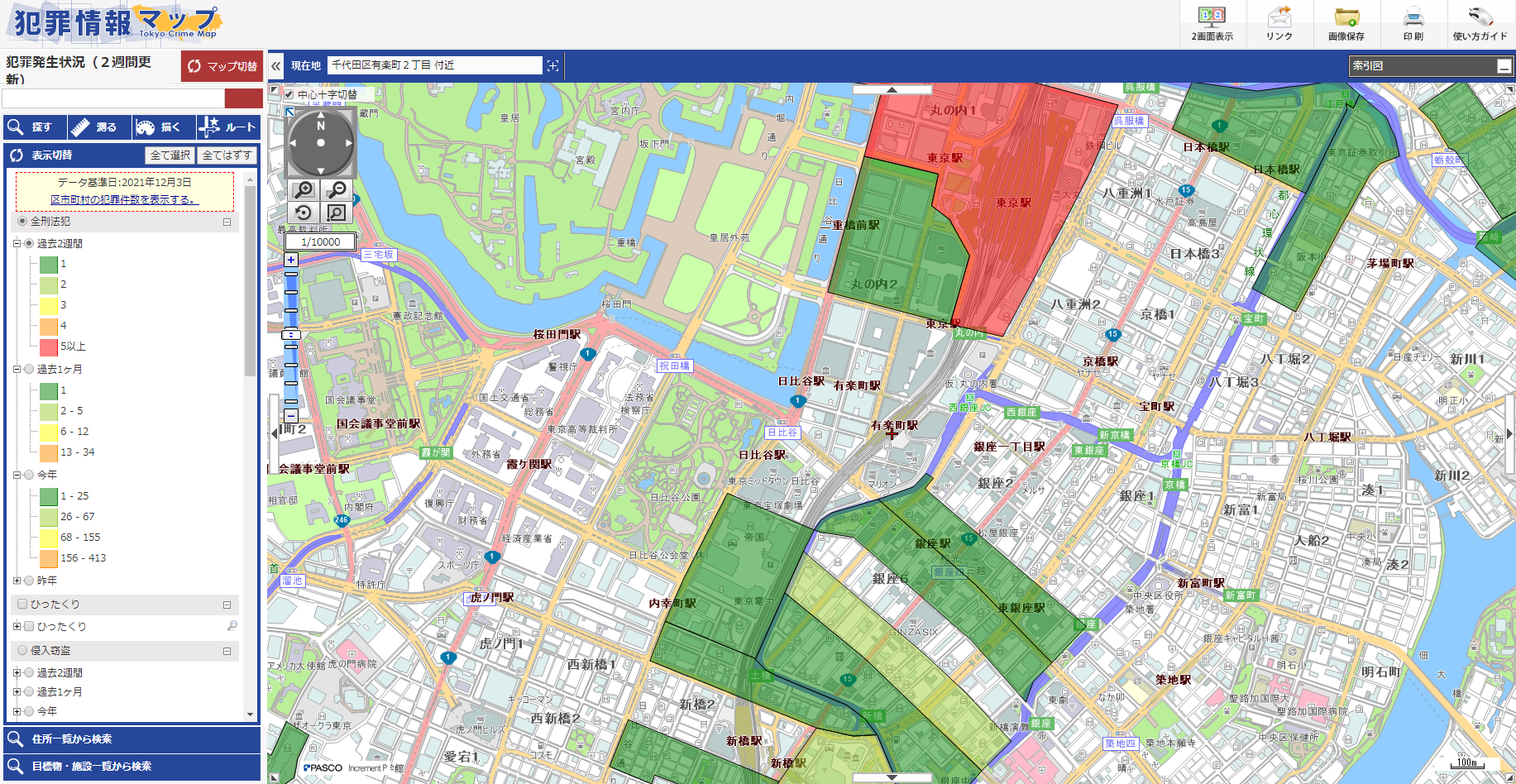Collapse the 全刑法犯 section
1516x784 pixels.
pyautogui.click(x=227, y=222)
